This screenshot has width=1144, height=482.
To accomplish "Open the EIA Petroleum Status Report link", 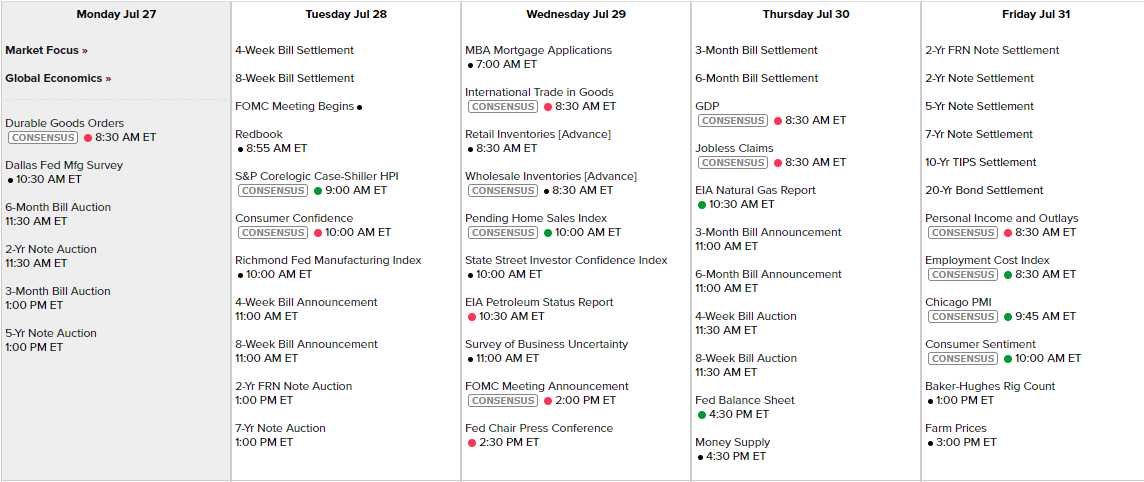I will click(539, 302).
